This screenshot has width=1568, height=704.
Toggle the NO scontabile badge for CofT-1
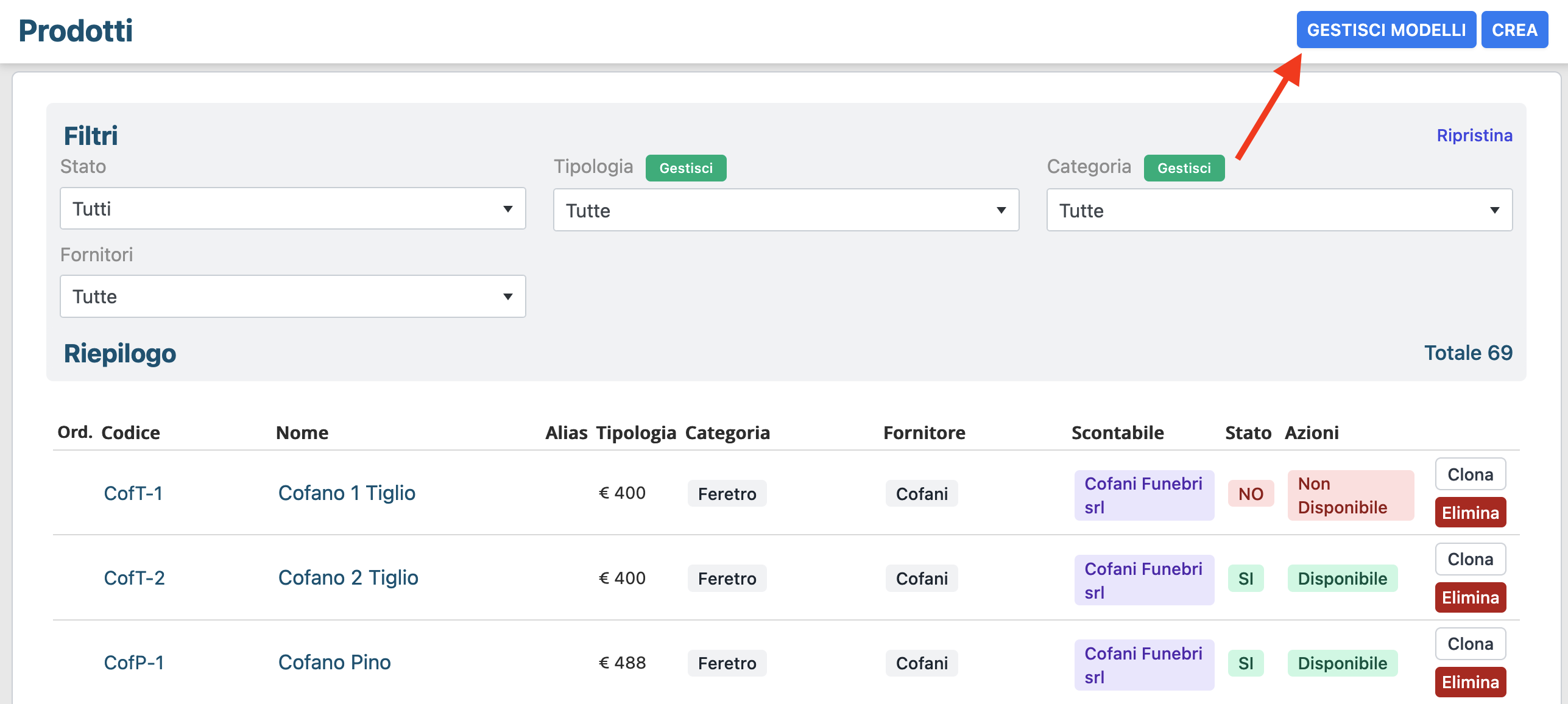[1251, 494]
